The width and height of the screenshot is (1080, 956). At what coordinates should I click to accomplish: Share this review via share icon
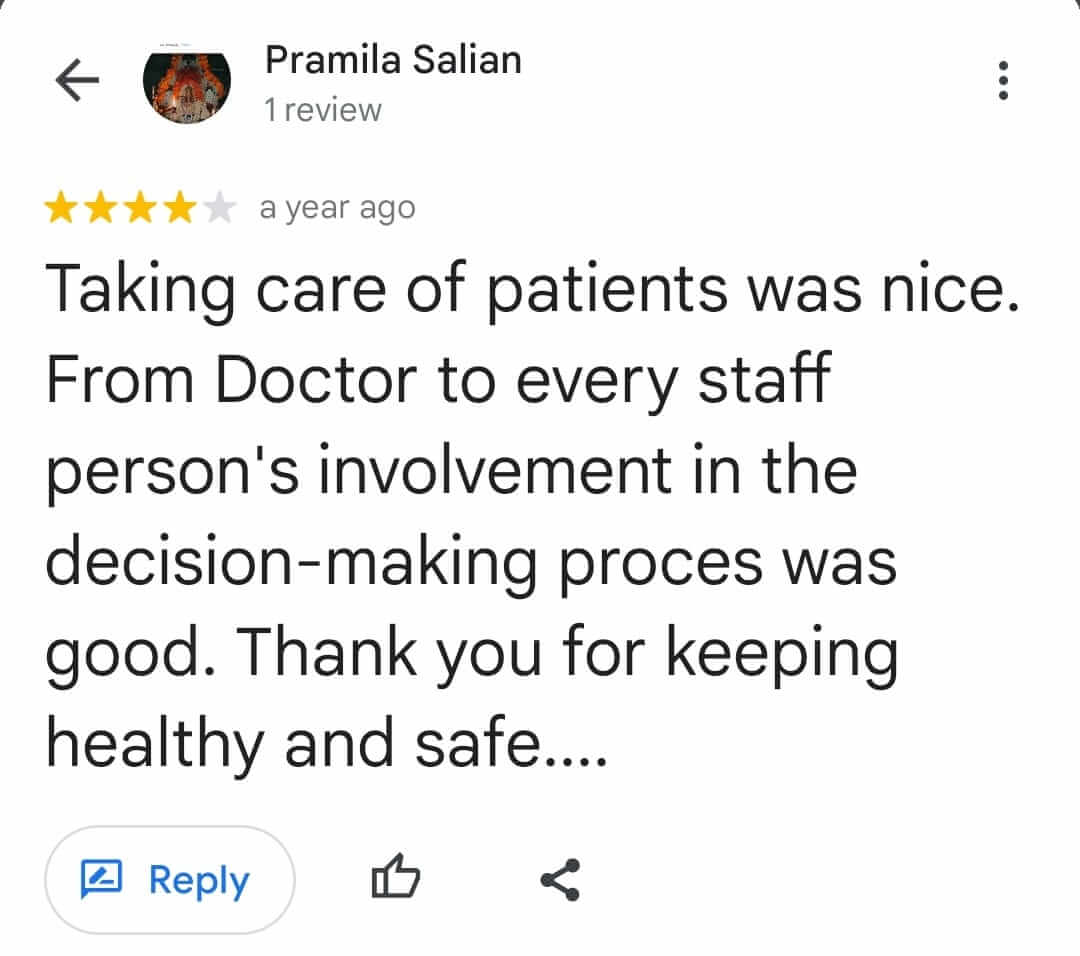560,880
